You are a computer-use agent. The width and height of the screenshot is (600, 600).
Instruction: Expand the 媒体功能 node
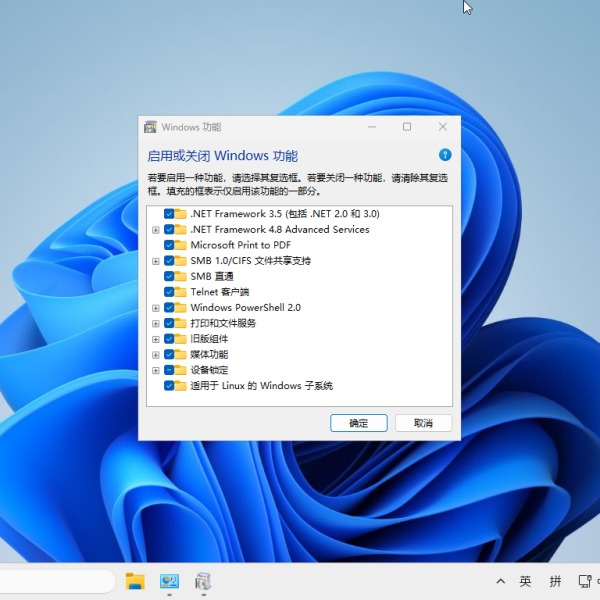point(155,355)
